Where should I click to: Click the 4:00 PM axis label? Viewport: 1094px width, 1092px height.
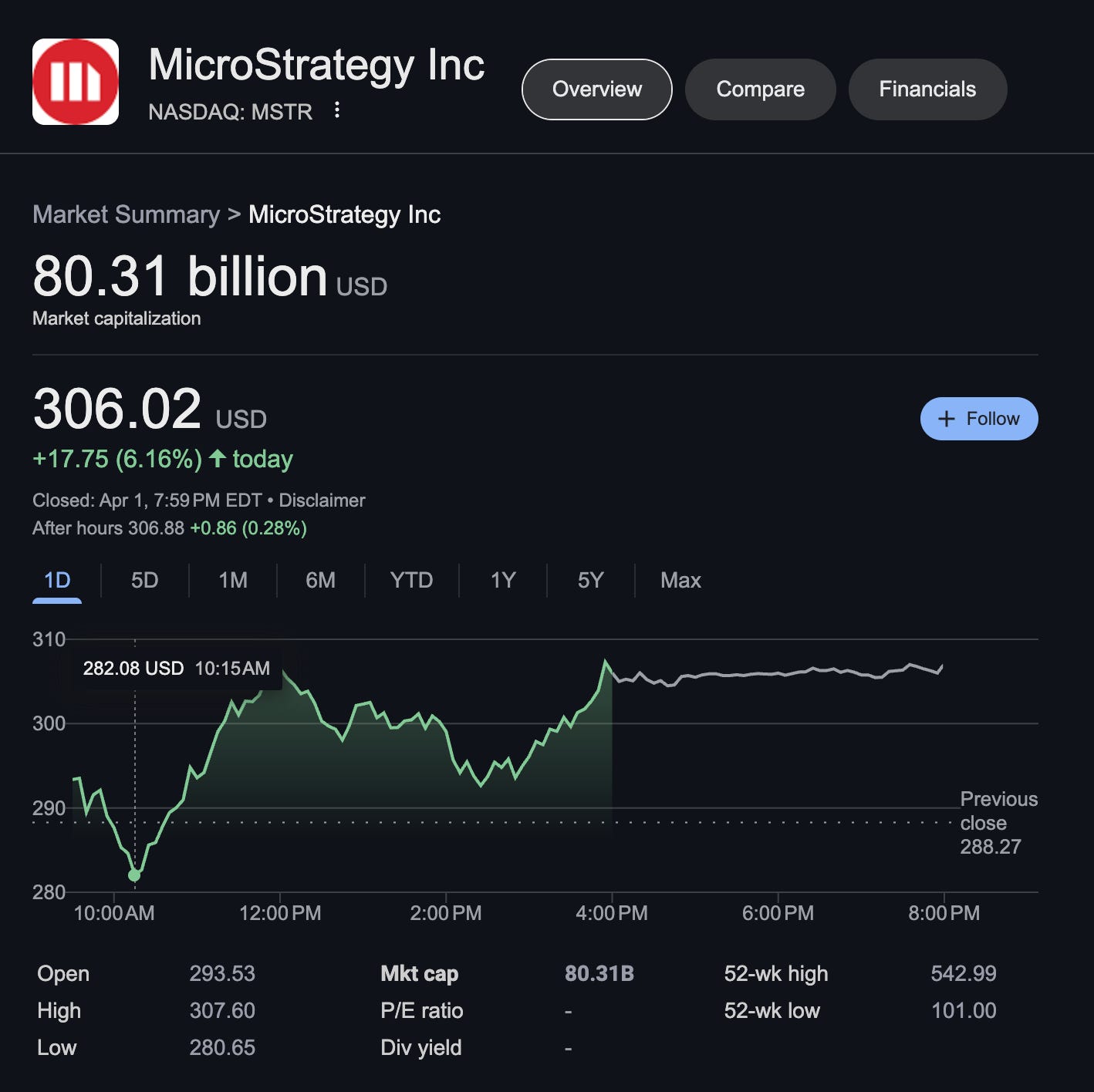(612, 913)
